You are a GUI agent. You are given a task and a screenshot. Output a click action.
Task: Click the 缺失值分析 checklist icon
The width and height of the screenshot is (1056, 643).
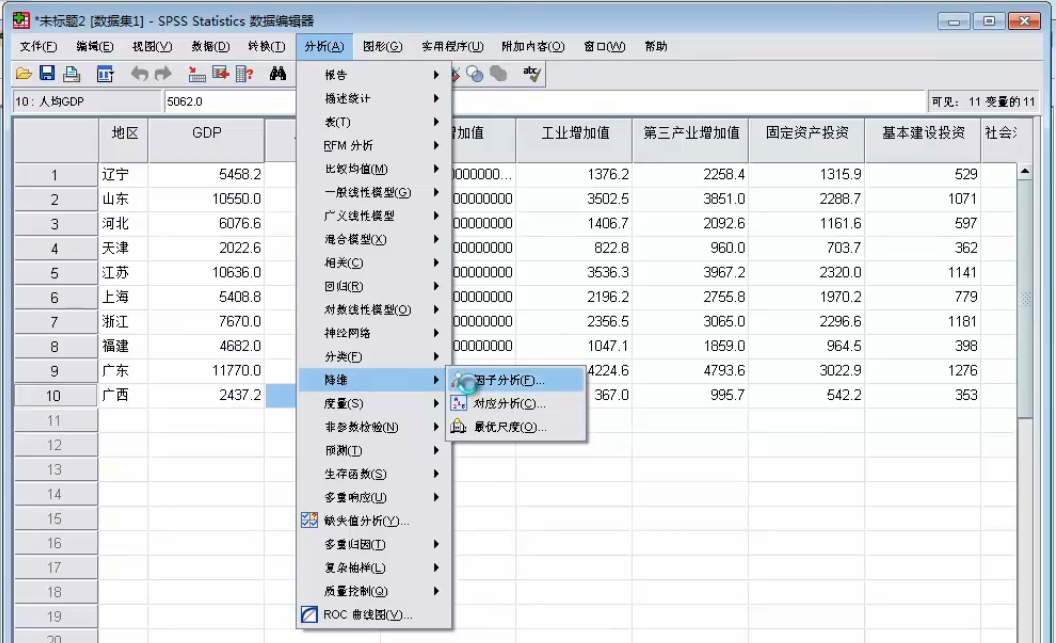309,520
